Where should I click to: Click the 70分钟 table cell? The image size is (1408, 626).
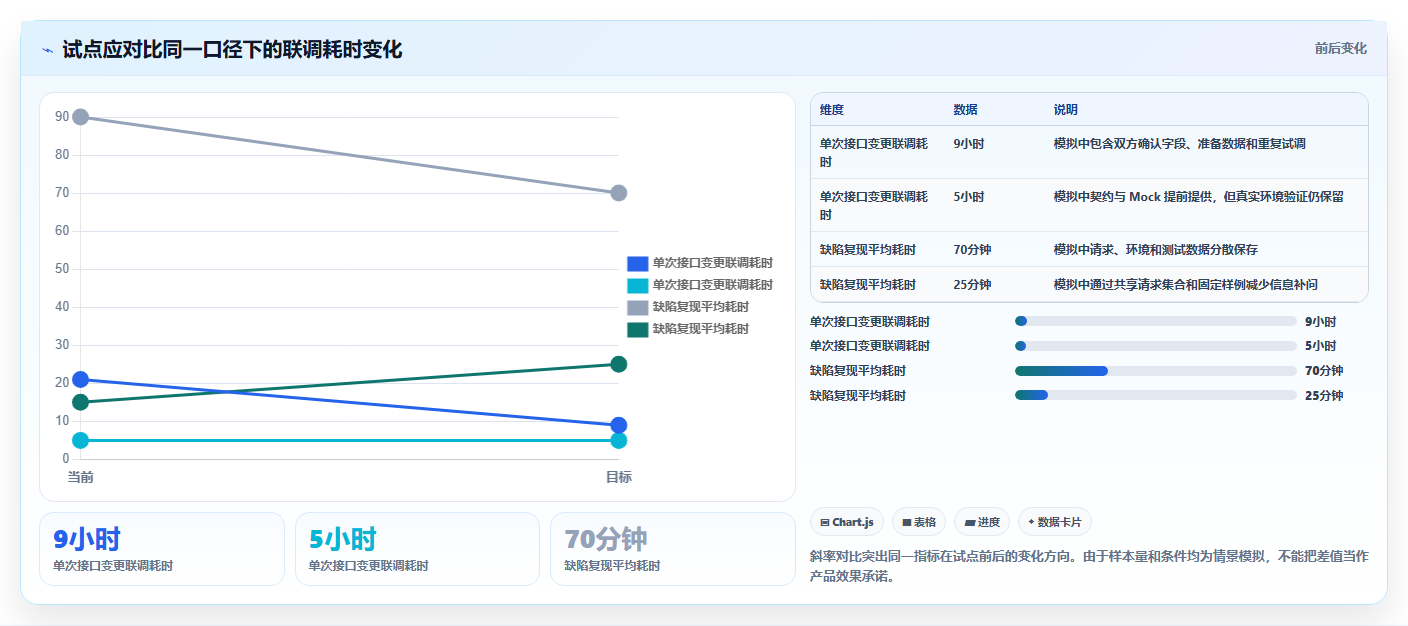click(973, 250)
